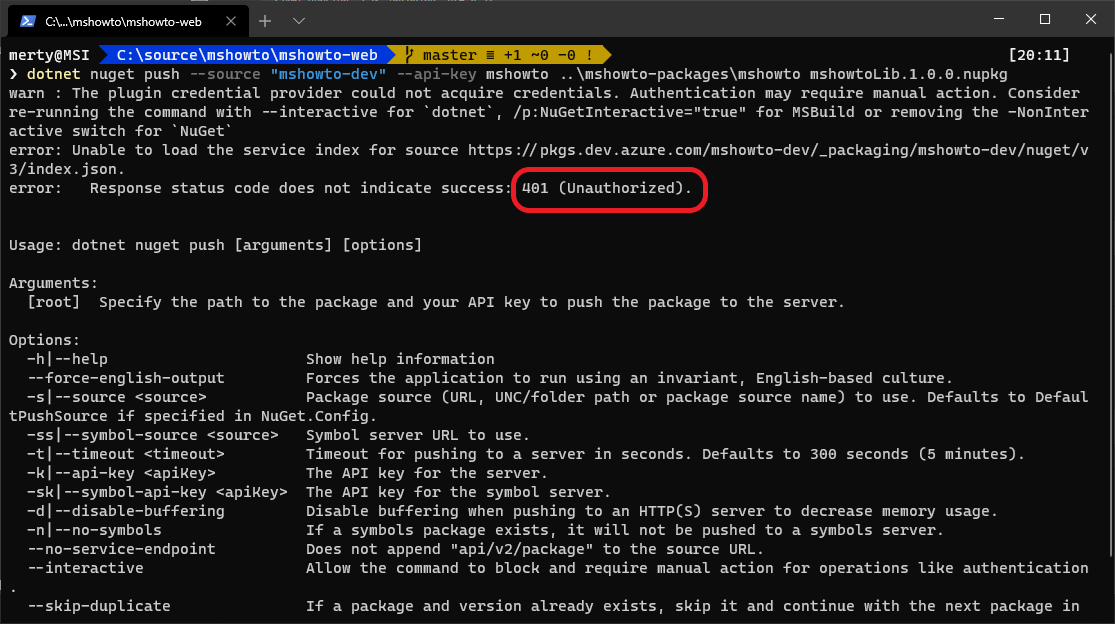
Task: Click the merty@MSI prompt segment
Action: [x=52, y=55]
